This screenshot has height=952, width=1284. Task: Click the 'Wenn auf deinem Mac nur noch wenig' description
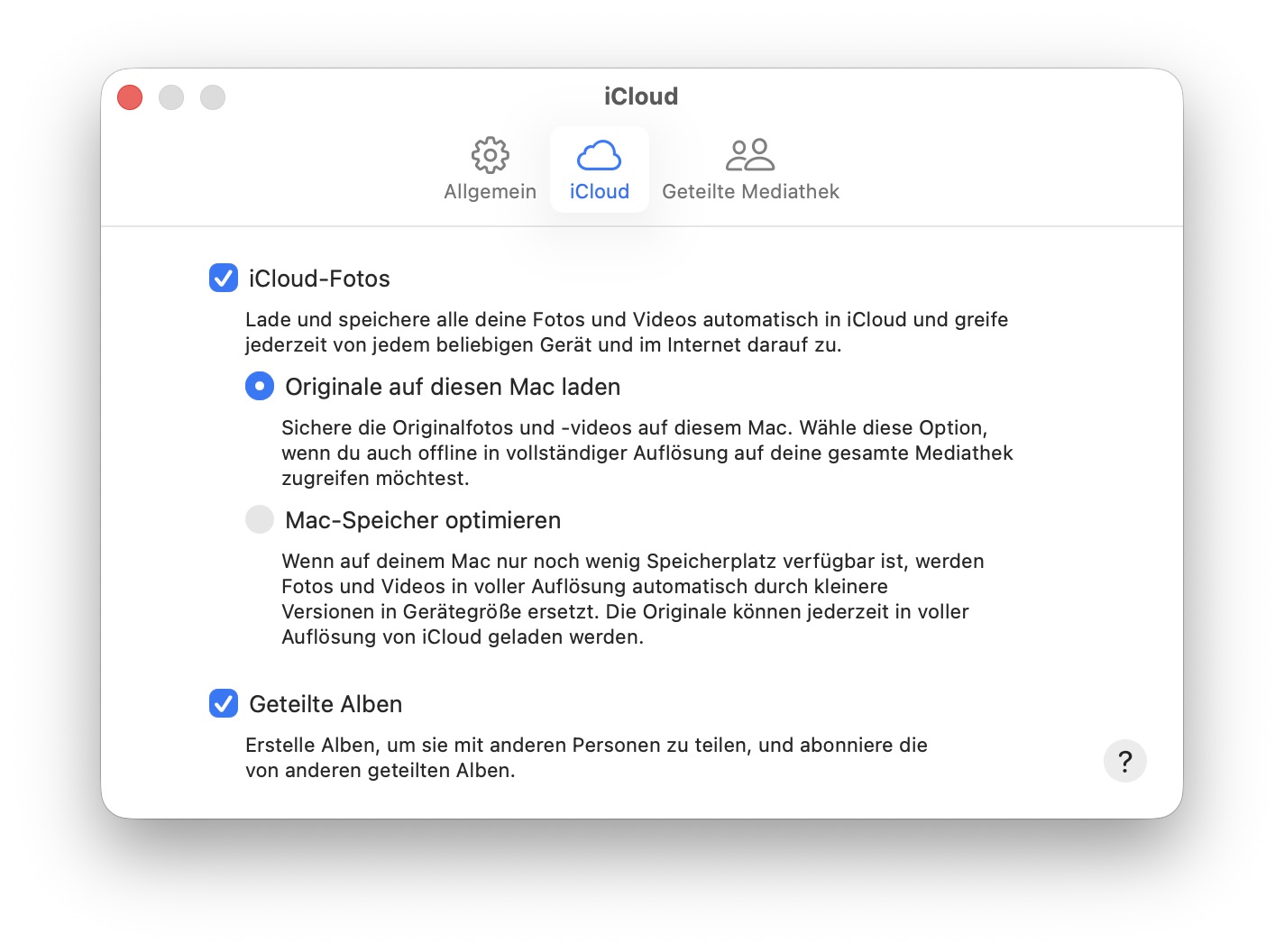pos(633,599)
